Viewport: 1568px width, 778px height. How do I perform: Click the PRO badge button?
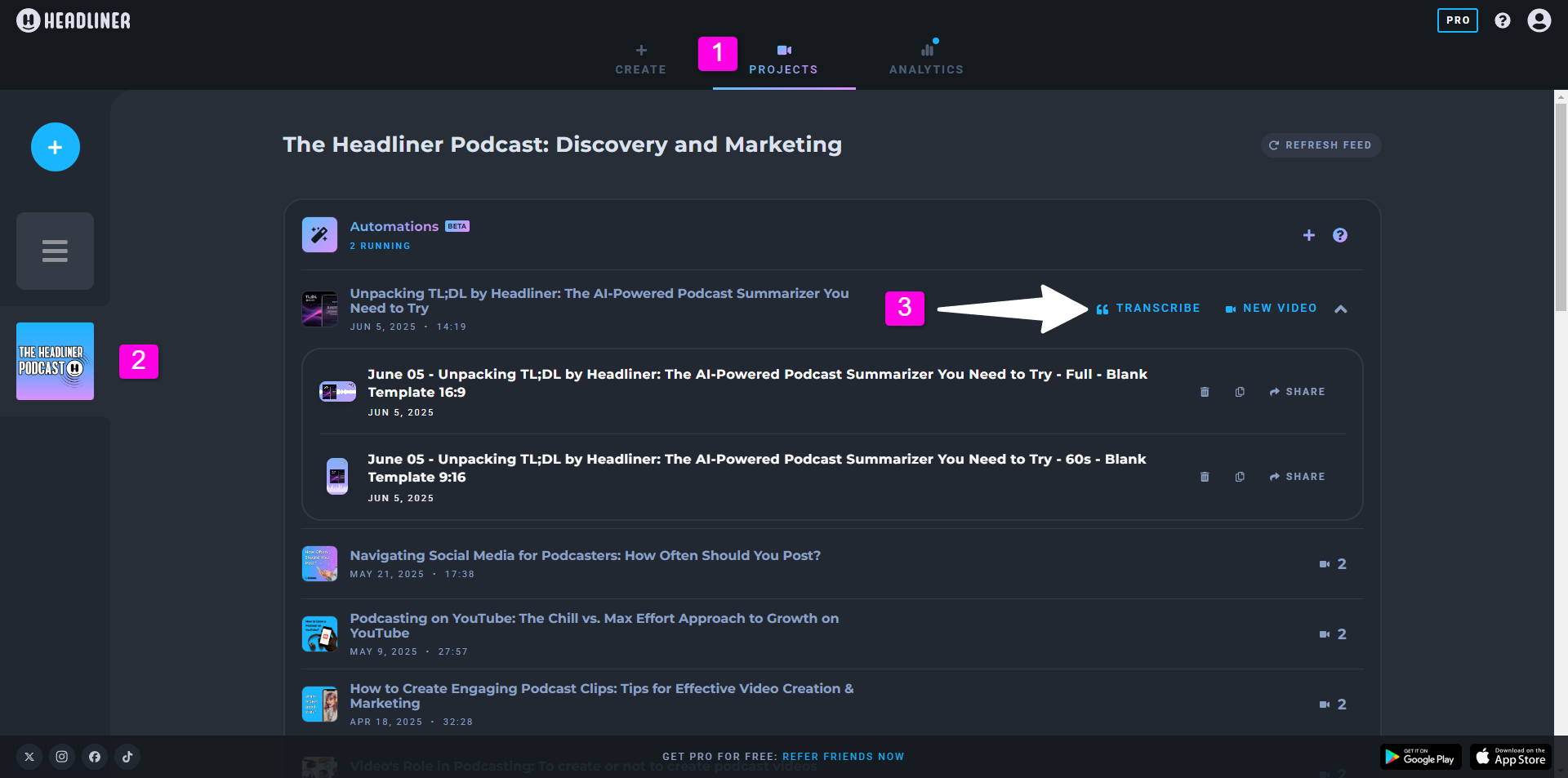point(1457,20)
